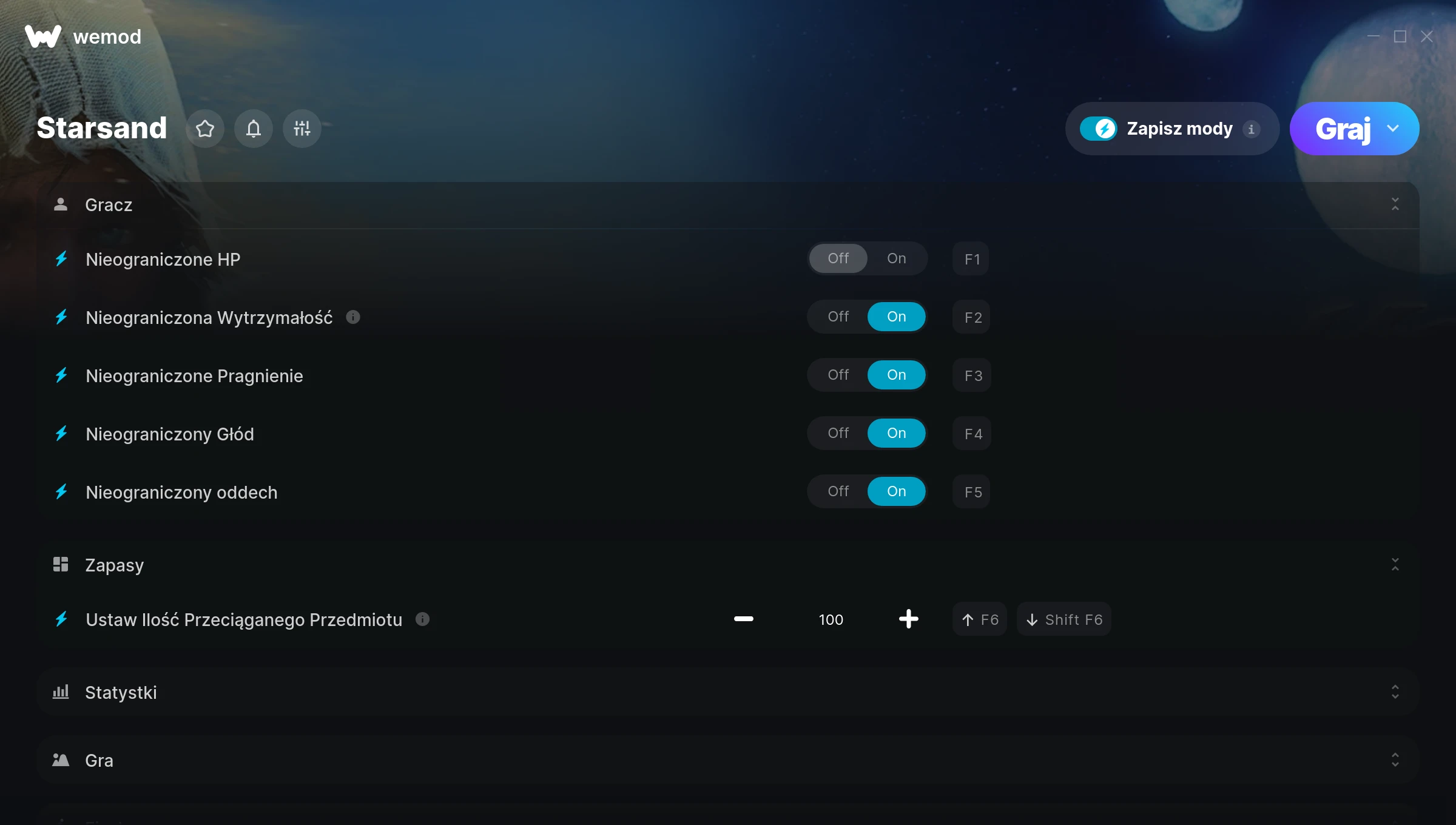This screenshot has height=825, width=1456.
Task: Change the F1 hotkey for Nieograniczone HP
Action: pyautogui.click(x=971, y=259)
